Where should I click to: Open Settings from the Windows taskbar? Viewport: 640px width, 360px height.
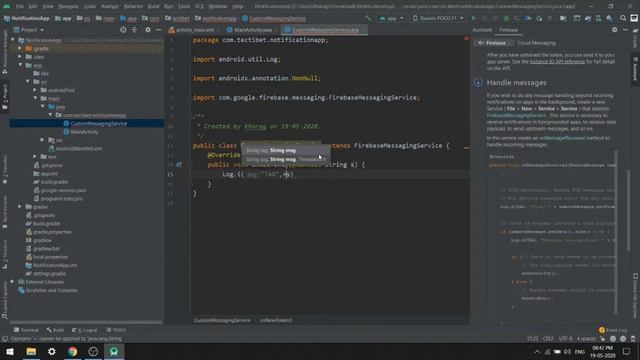[x=52, y=351]
